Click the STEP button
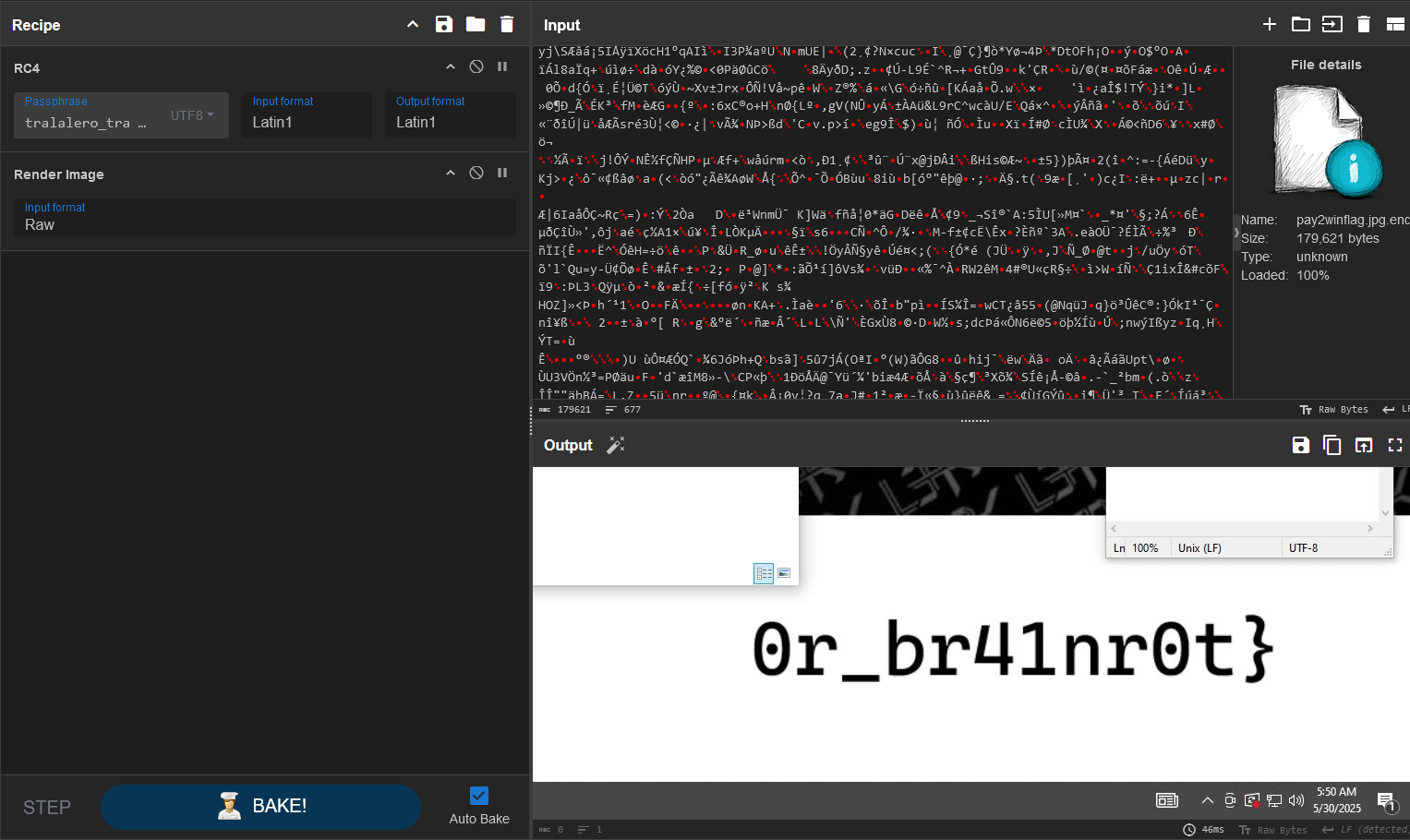 pos(46,807)
